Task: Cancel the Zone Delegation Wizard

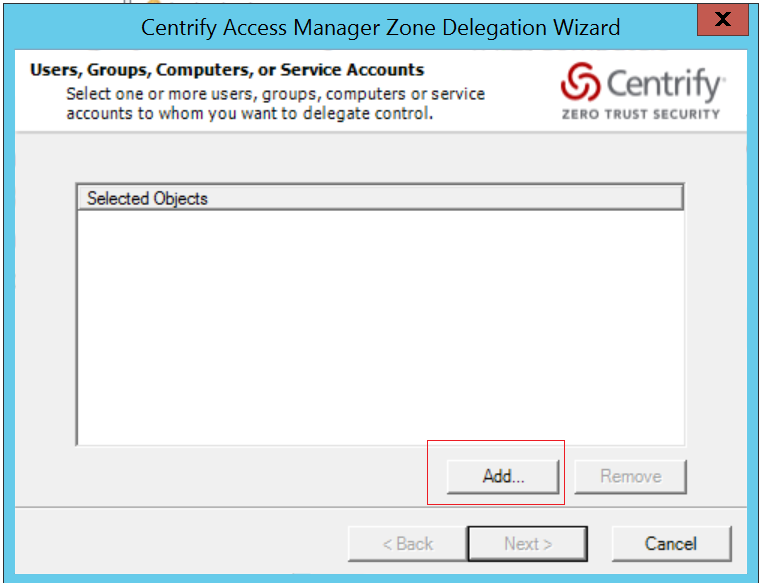Action: 670,544
